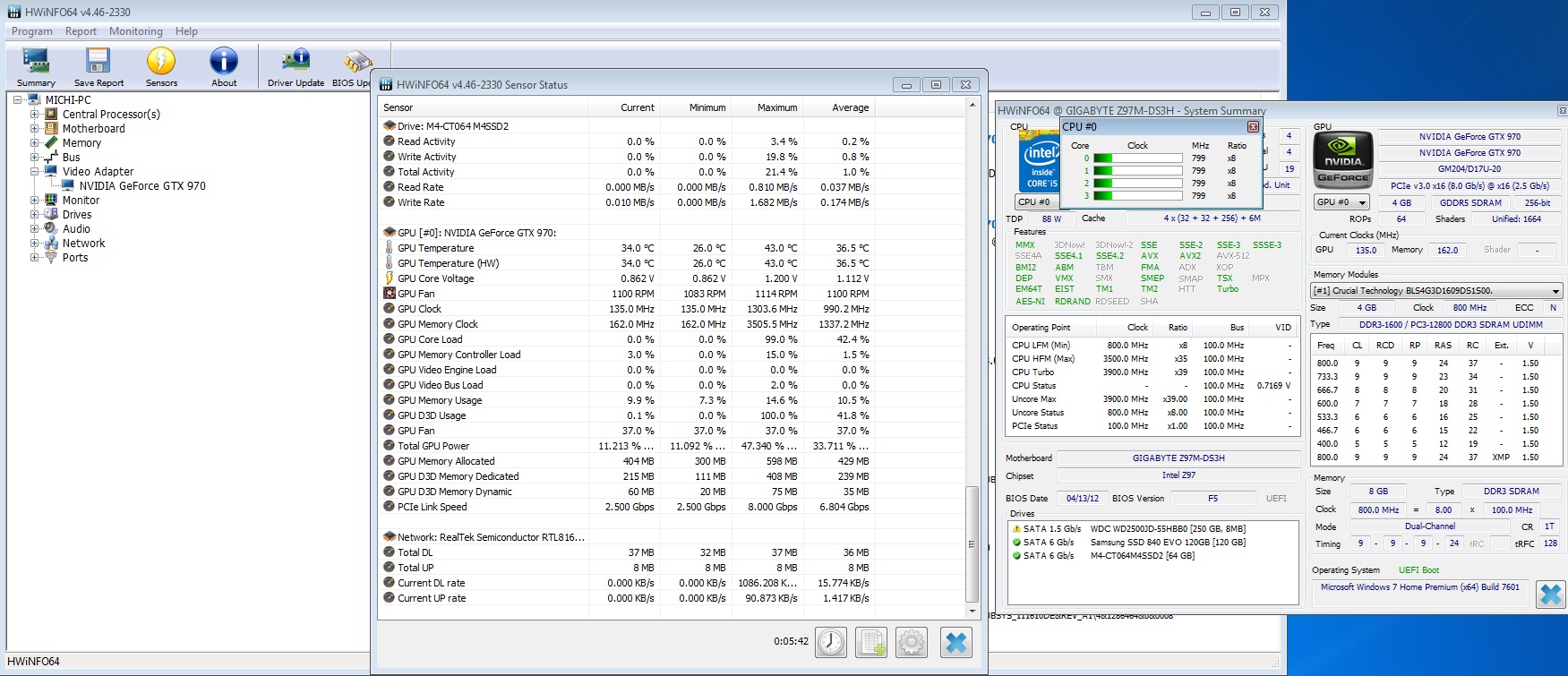
Task: Click the icon beside GPU [#0]: NVIDIA GeForce GTX 970
Action: (x=390, y=233)
